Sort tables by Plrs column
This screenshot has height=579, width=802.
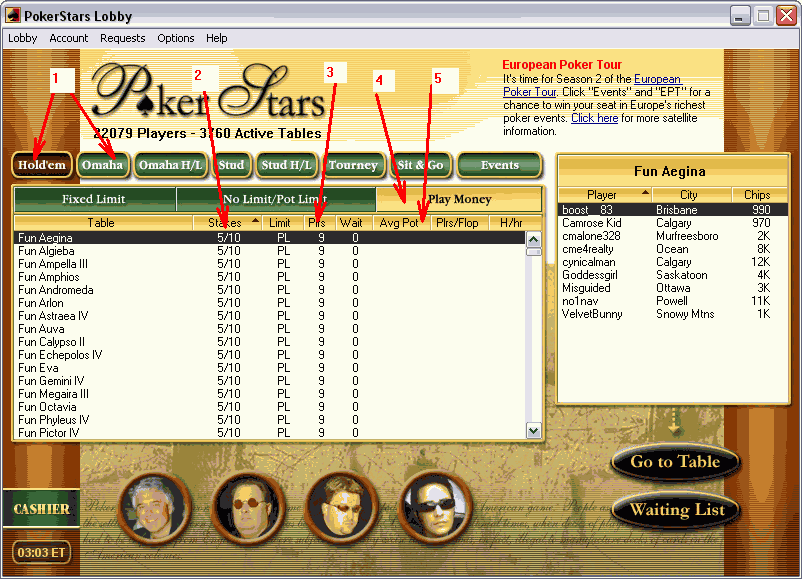pos(319,223)
